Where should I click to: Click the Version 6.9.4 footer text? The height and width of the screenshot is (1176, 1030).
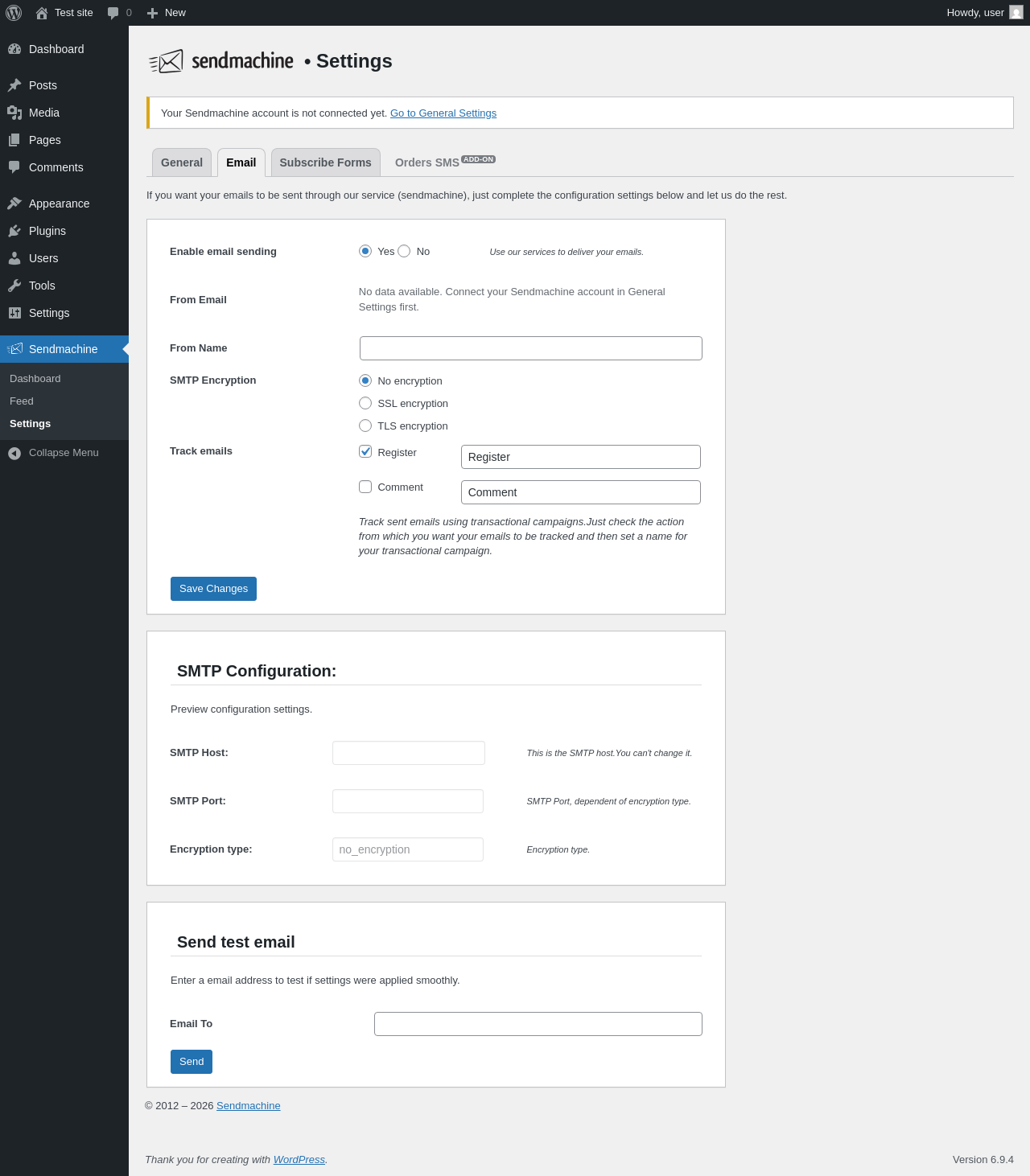[x=983, y=1160]
